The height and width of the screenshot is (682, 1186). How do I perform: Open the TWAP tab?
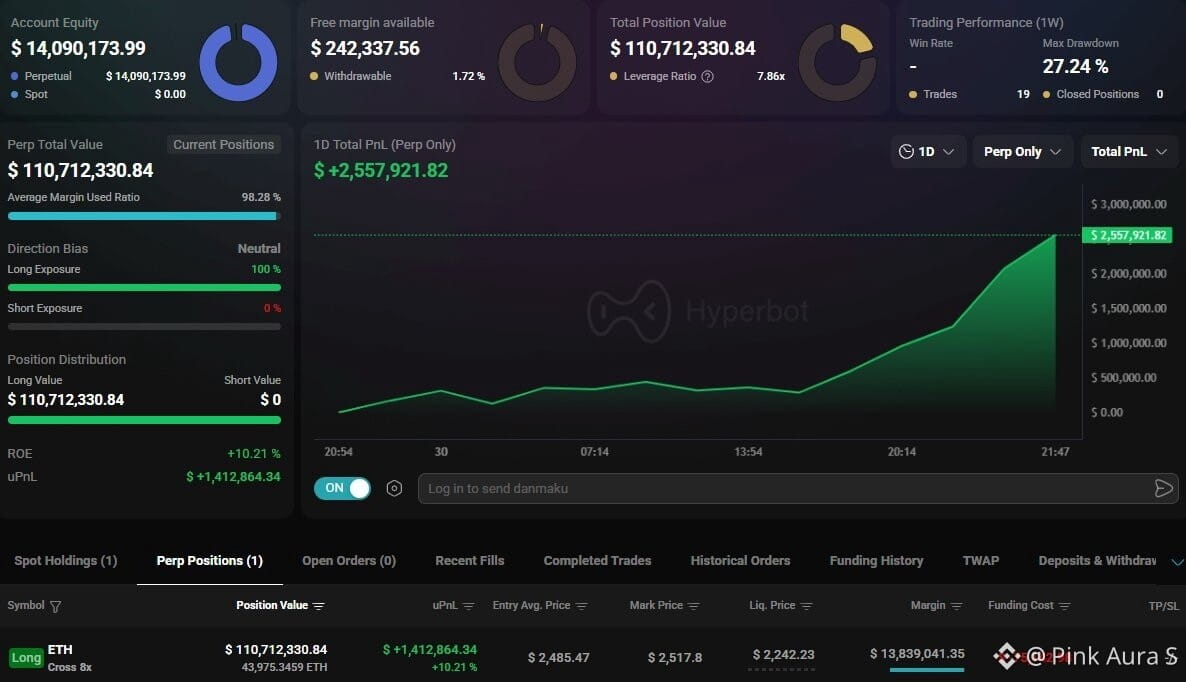[981, 560]
